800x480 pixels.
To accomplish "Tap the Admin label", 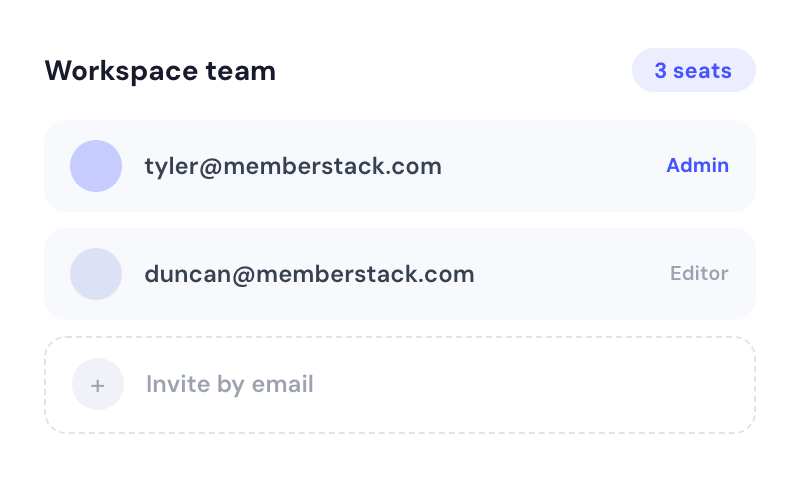I will coord(697,165).
